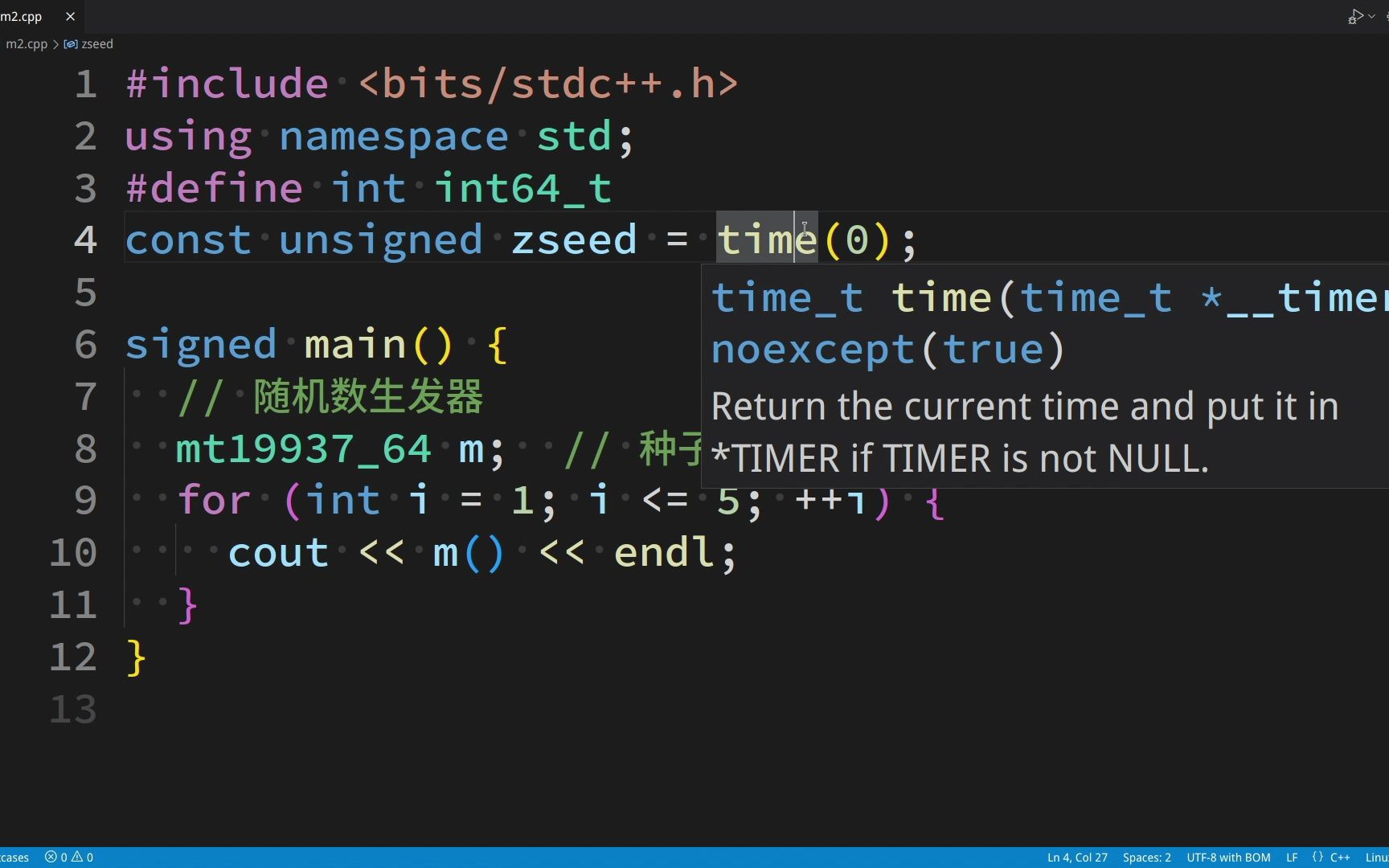This screenshot has width=1389, height=868.
Task: Click the 'cases' status bar item
Action: (x=14, y=858)
